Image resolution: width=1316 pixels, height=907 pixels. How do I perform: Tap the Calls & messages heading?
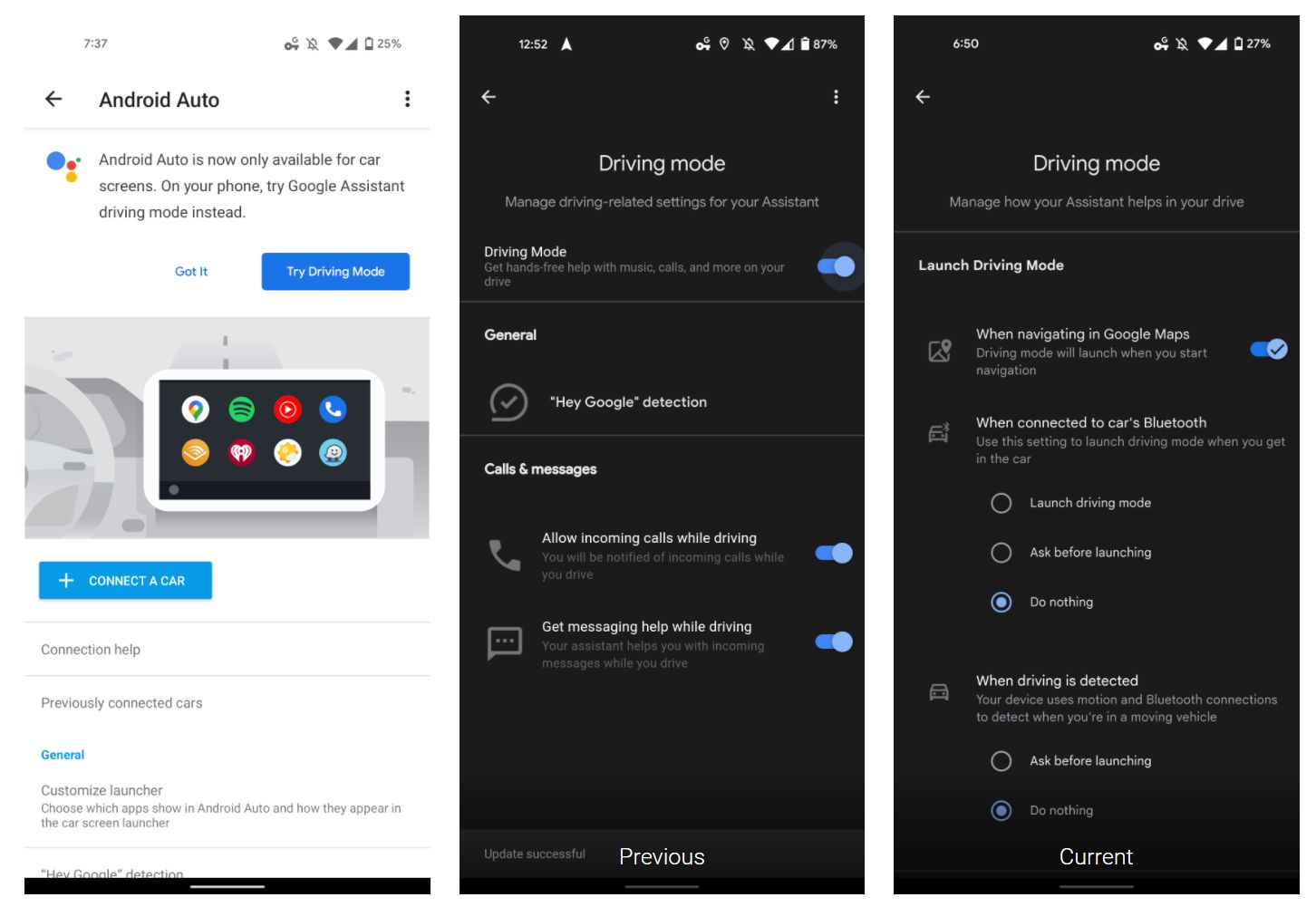click(x=540, y=469)
